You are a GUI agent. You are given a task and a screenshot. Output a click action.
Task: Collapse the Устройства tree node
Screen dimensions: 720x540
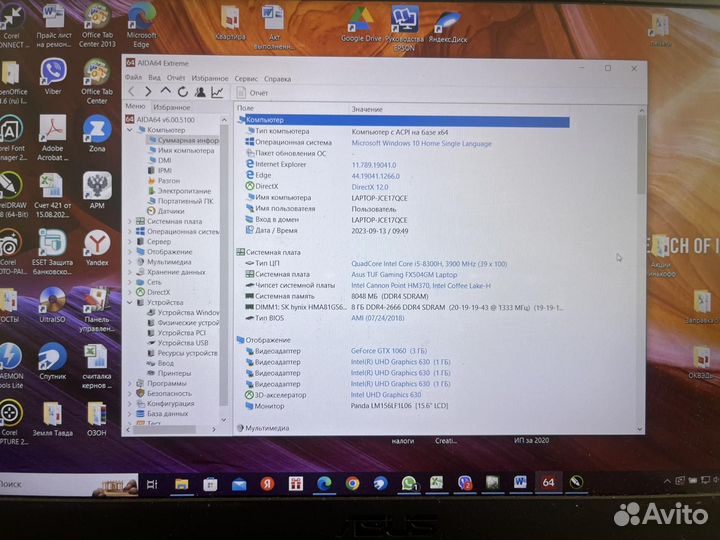130,302
